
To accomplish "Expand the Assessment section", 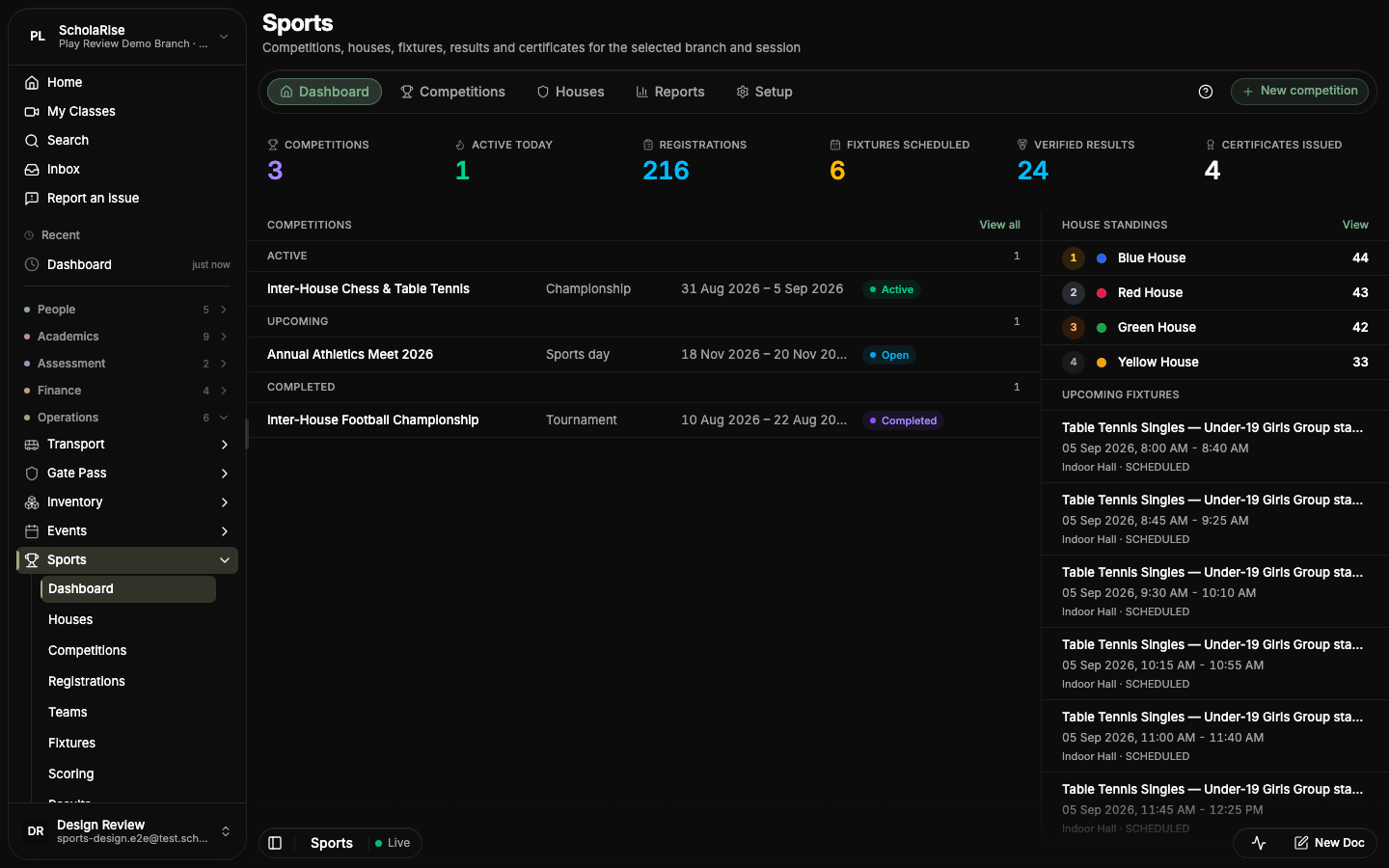I will 127,364.
